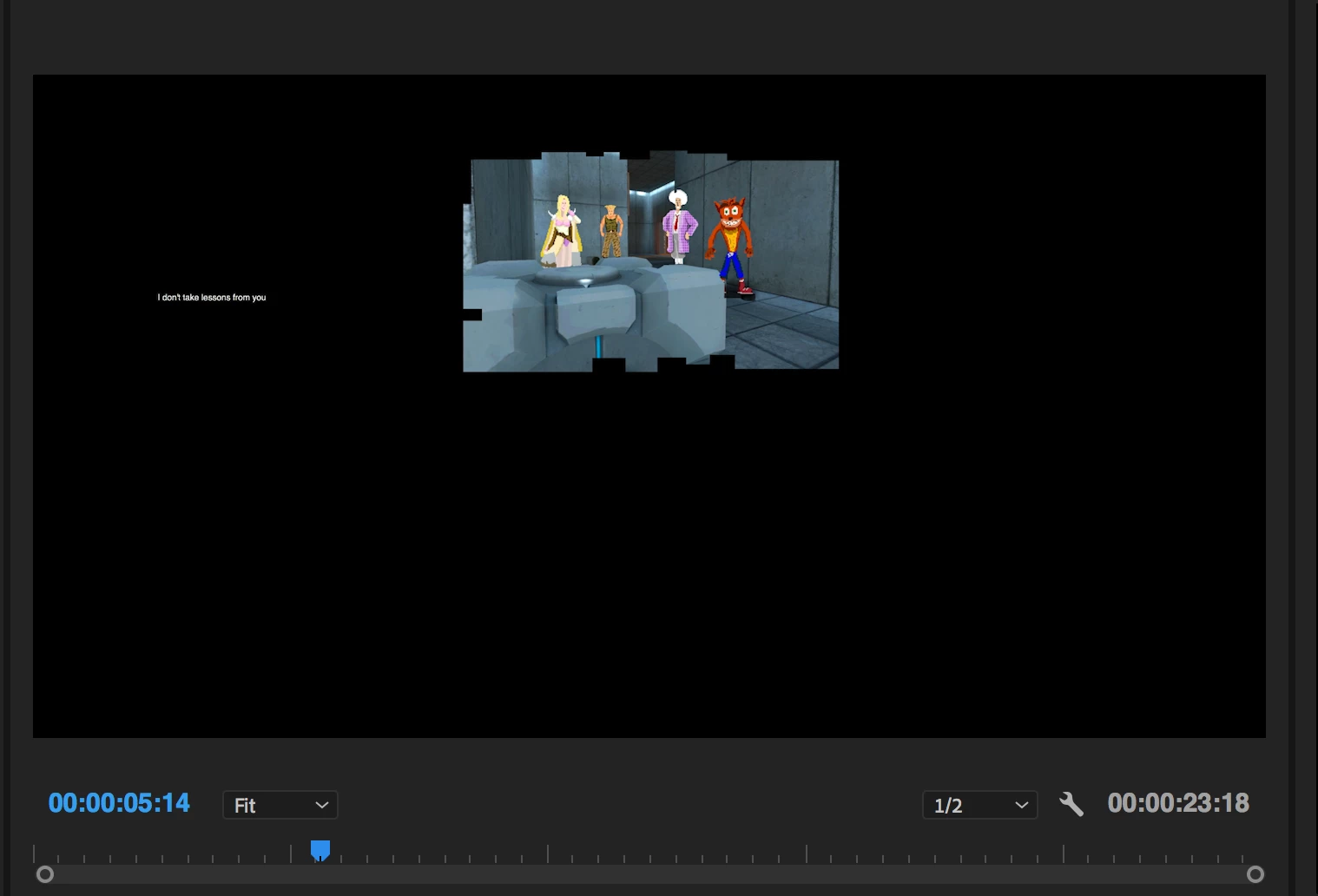The image size is (1318, 896).
Task: Click the duration timecode 00:00:23:18
Action: (1178, 803)
